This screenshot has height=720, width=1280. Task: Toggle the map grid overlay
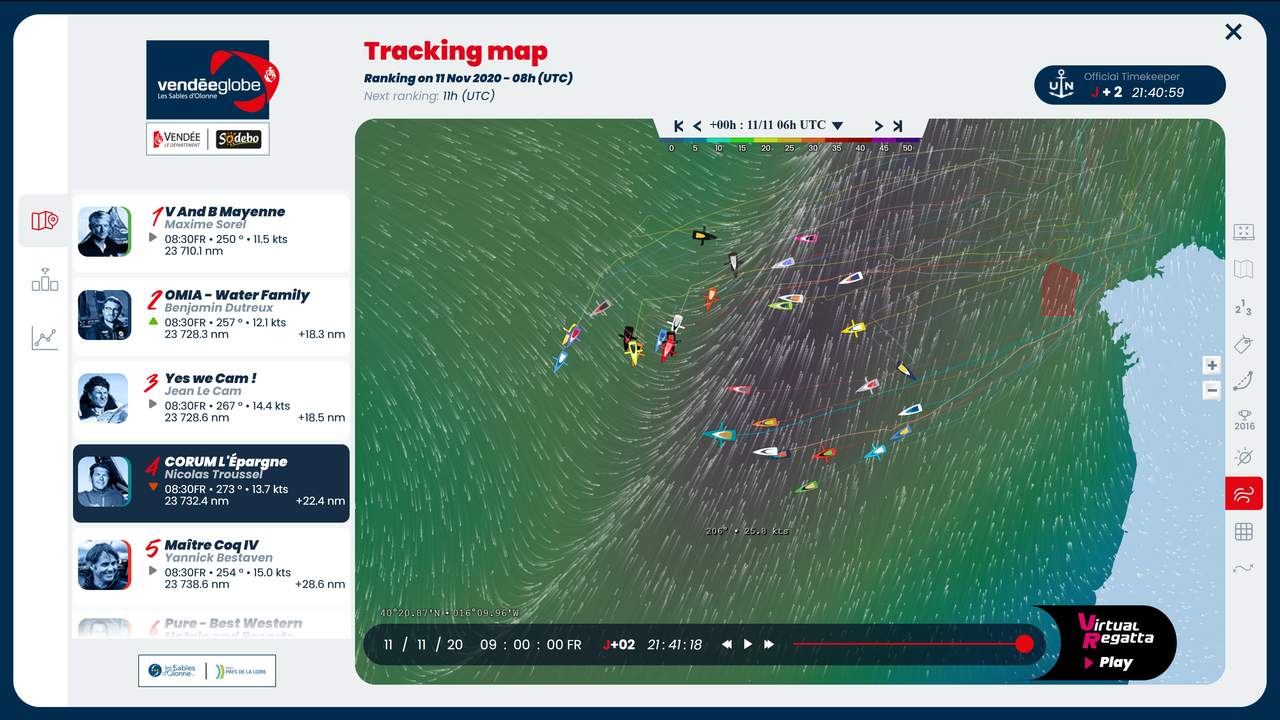click(x=1244, y=532)
